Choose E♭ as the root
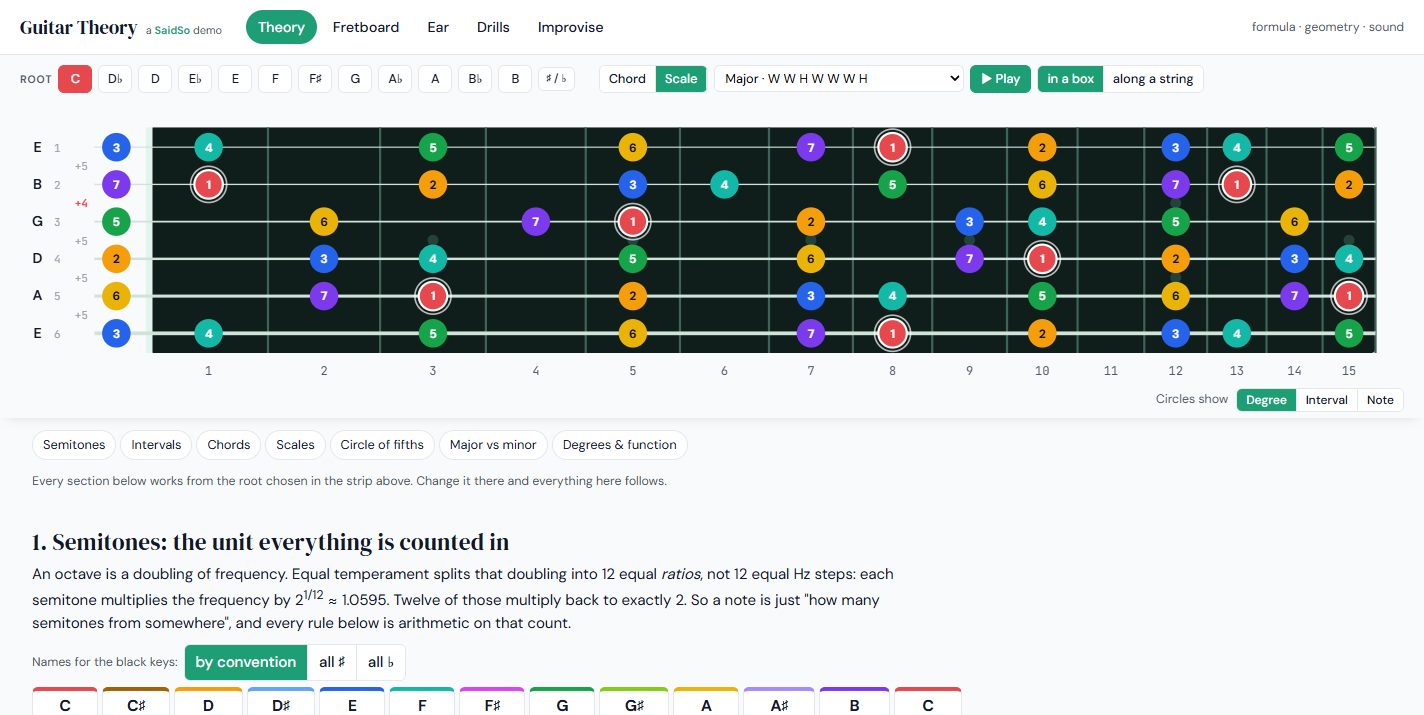This screenshot has height=715, width=1424. tap(195, 79)
